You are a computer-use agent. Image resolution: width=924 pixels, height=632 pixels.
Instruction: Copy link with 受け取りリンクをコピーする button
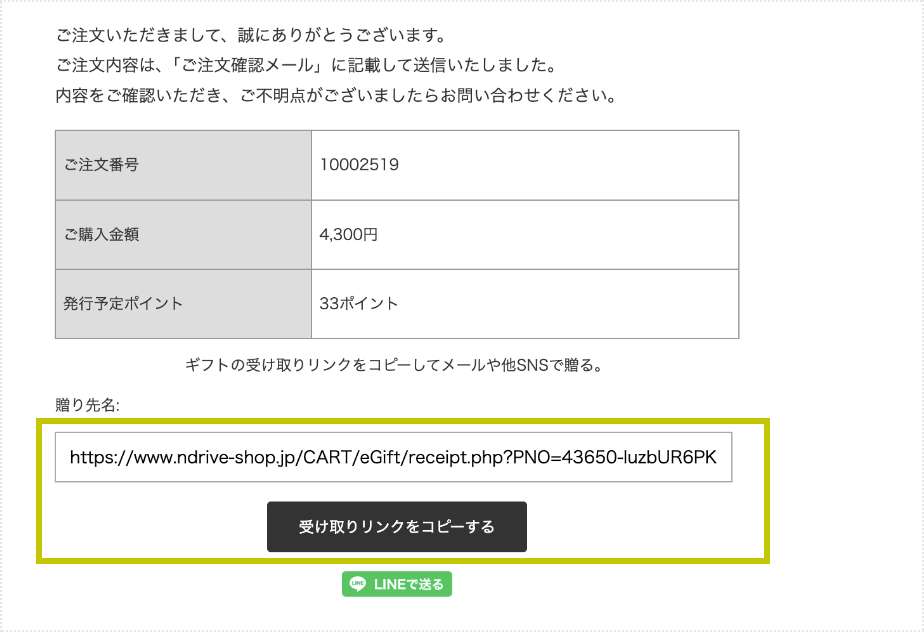397,526
